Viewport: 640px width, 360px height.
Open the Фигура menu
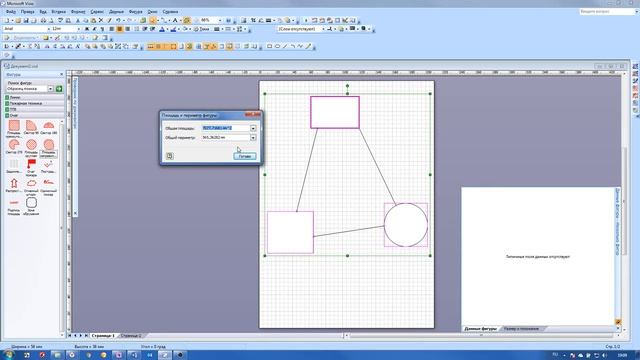click(136, 12)
